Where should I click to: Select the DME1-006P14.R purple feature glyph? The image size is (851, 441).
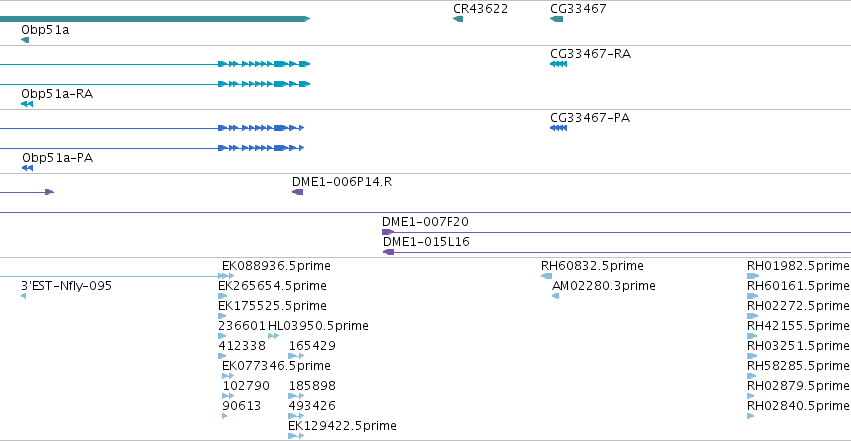297,192
